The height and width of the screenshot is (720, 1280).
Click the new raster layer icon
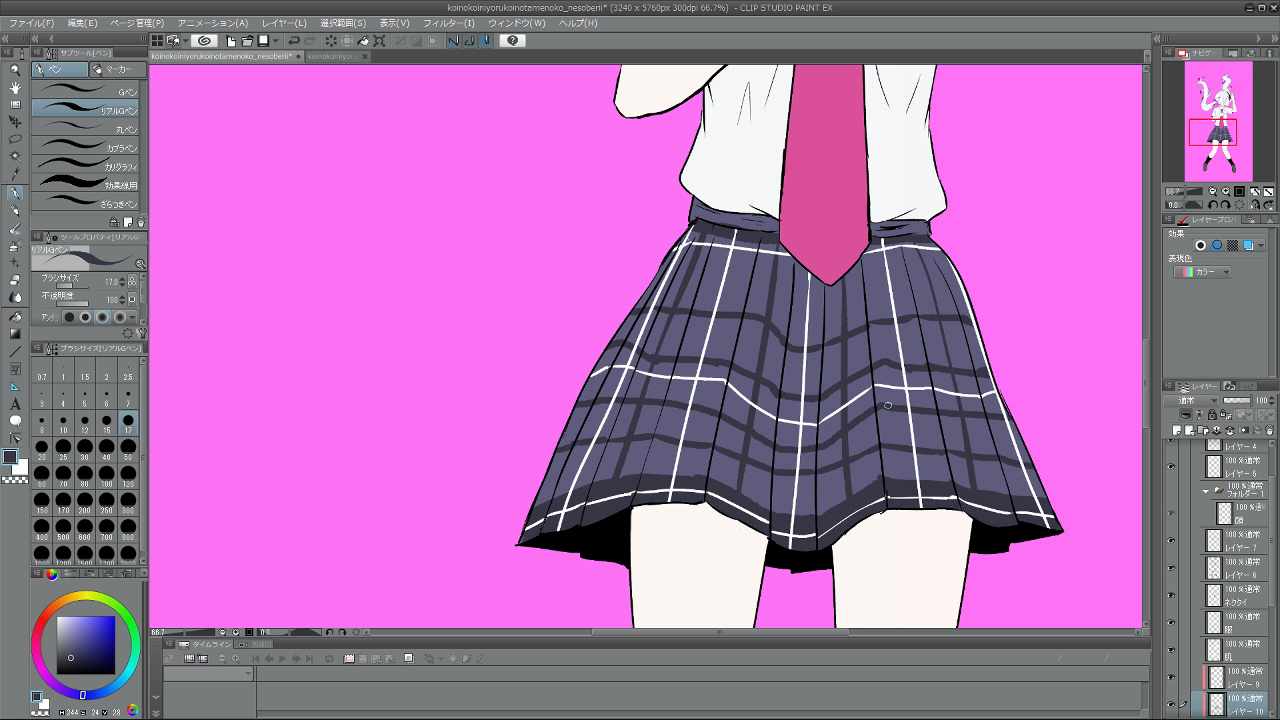coord(1177,430)
